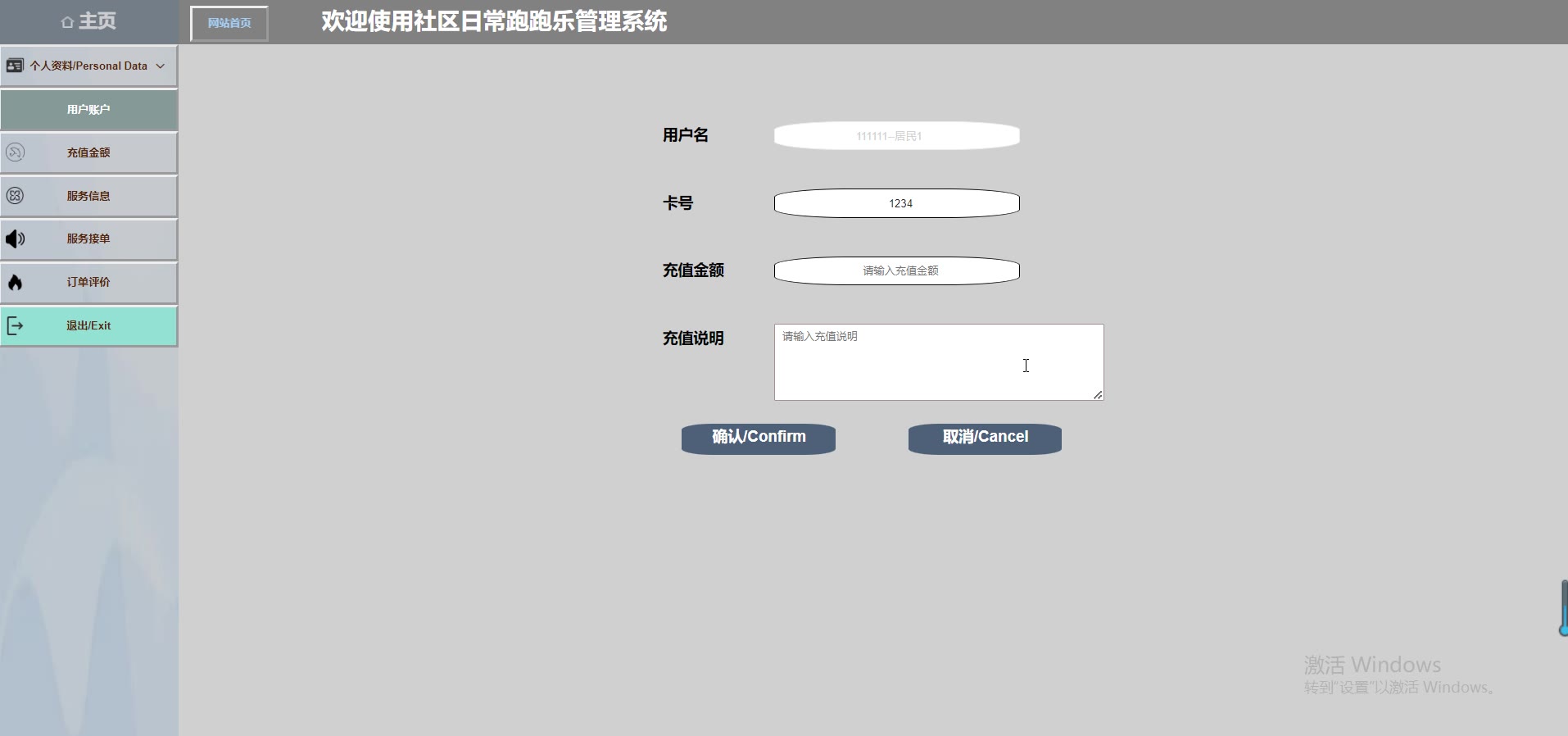
Task: Open the 用户账户 menu item
Action: 88,110
